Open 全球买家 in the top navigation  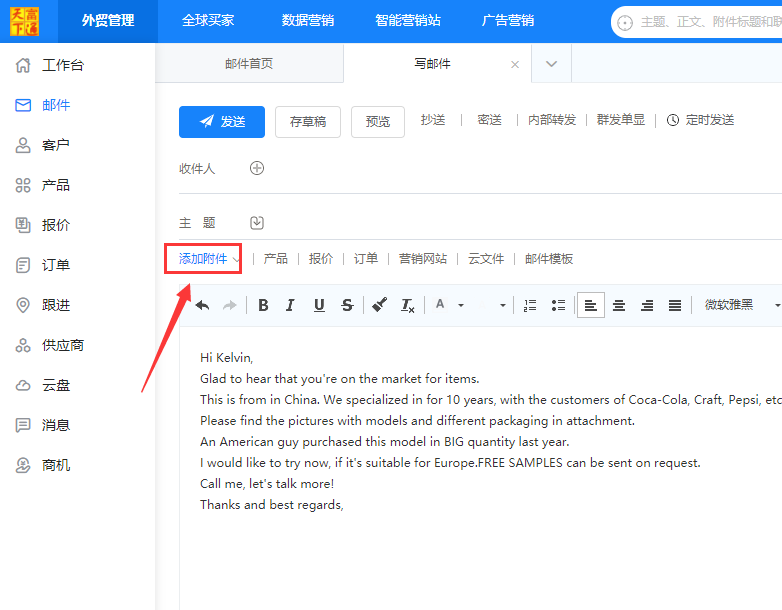coord(208,20)
